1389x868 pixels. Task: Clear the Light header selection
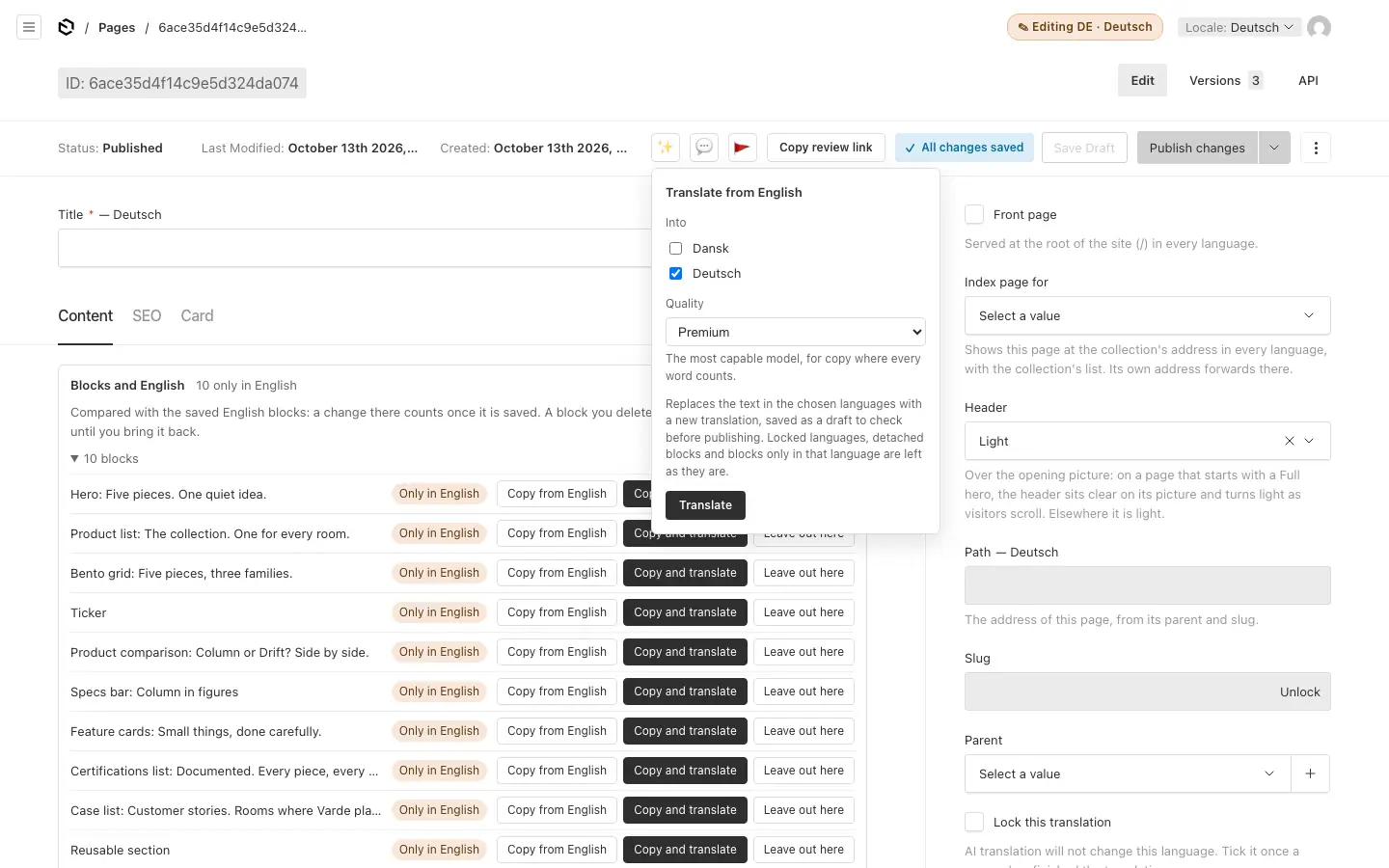click(x=1289, y=441)
